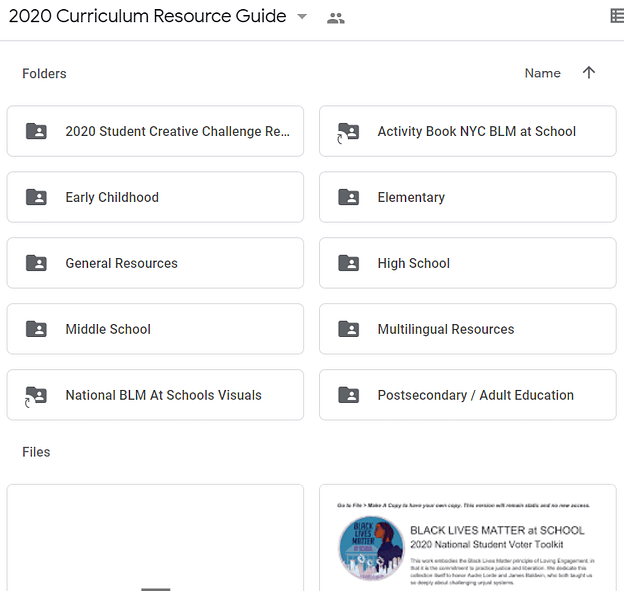Viewport: 624px width, 591px height.
Task: Click the Middle School folder icon
Action: [36, 329]
